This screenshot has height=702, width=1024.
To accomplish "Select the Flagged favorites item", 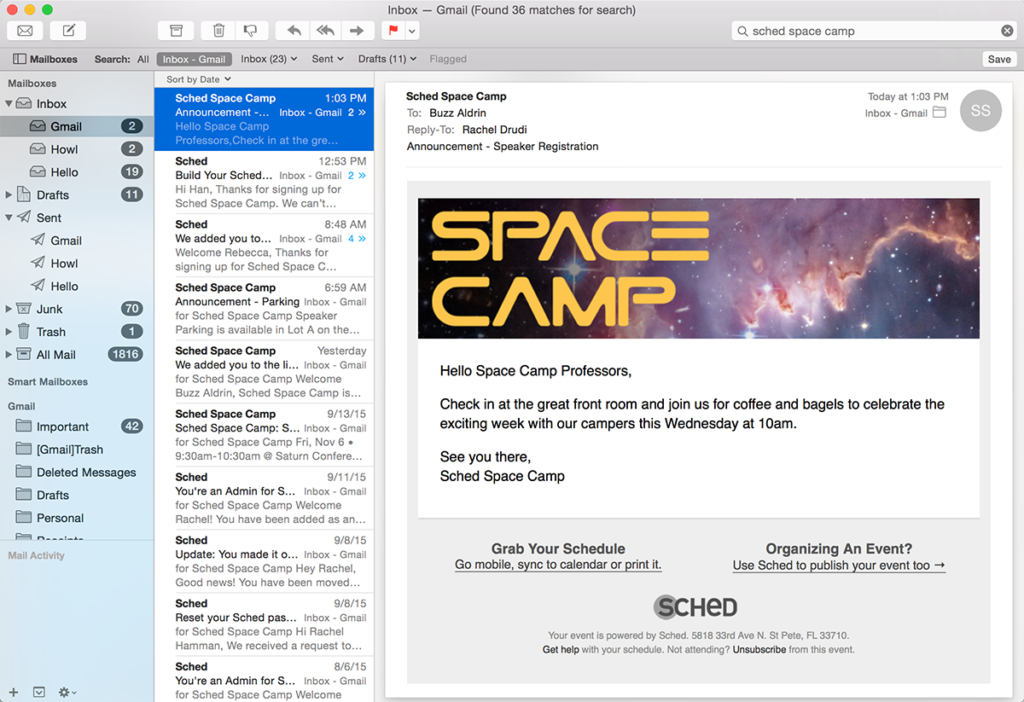I will pyautogui.click(x=448, y=59).
